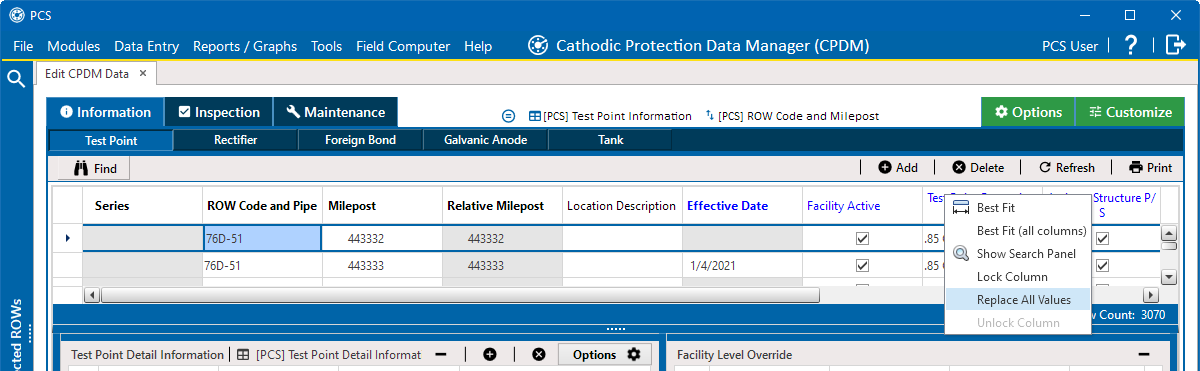
Task: Toggle Facility Active checkbox for 443333 row
Action: 862,266
